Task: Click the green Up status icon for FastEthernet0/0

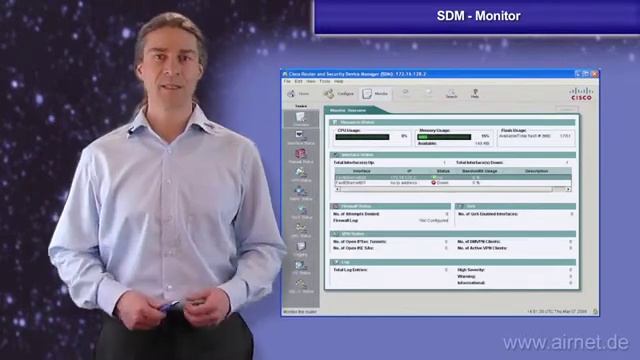Action: 434,178
